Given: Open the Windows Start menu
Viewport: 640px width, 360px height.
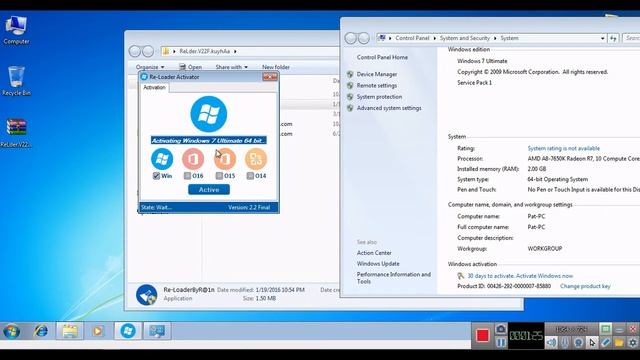Looking at the screenshot, I should pyautogui.click(x=11, y=331).
